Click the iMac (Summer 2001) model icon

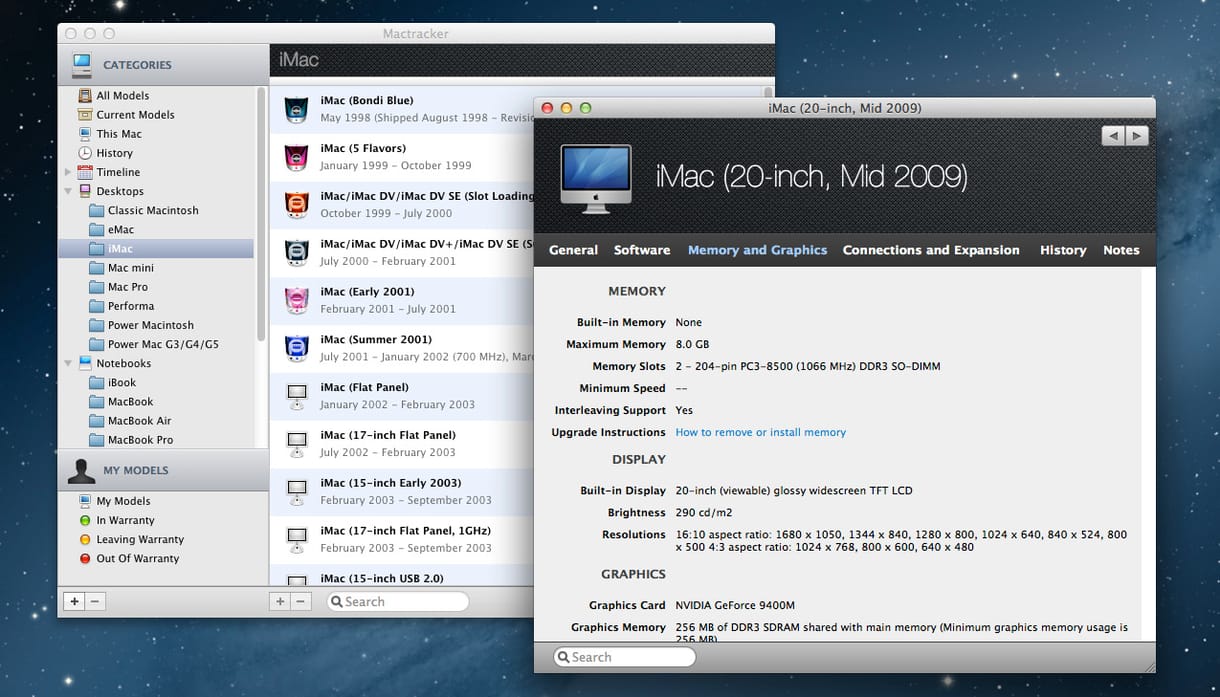[296, 348]
